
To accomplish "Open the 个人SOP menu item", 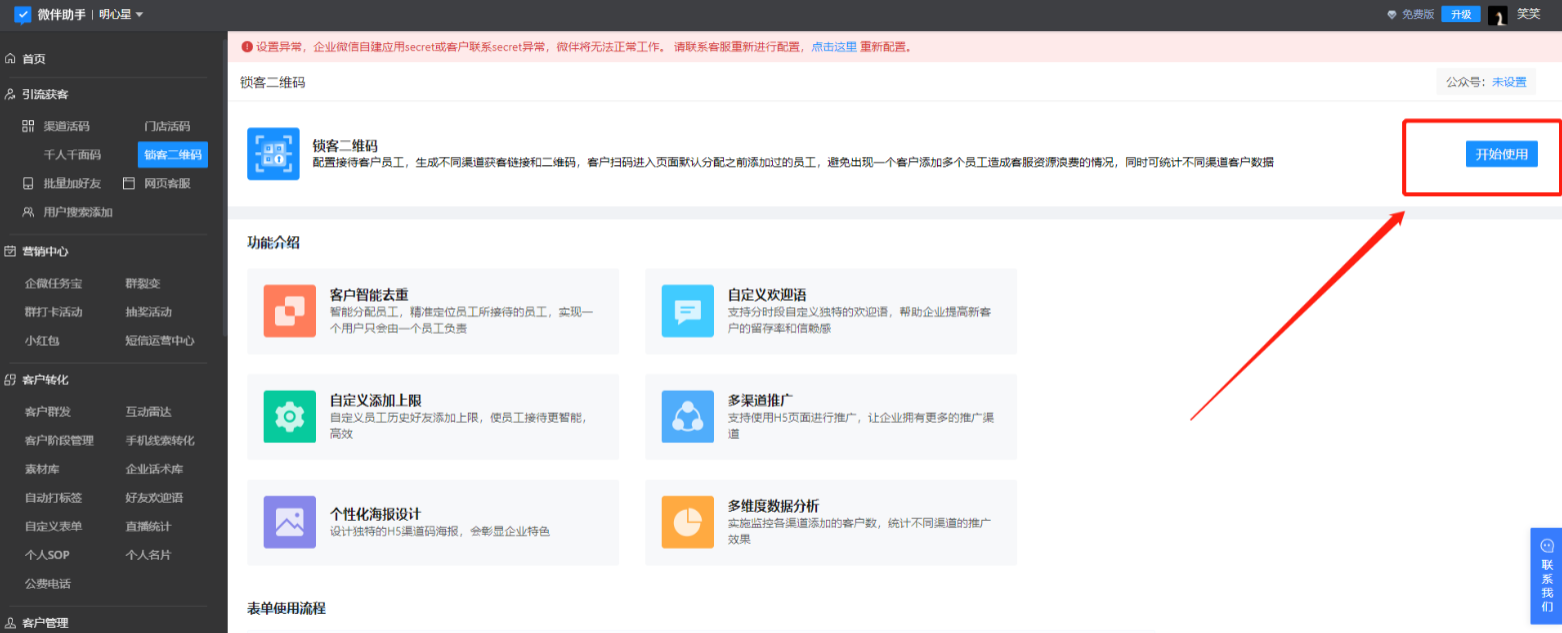I will point(47,554).
